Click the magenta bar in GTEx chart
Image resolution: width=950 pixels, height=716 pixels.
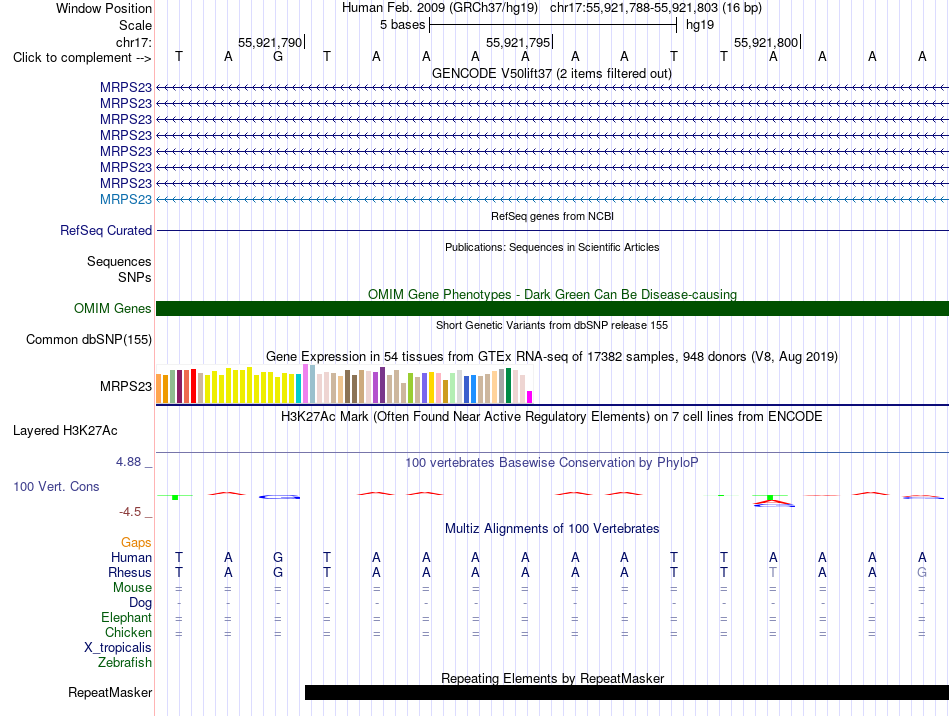pyautogui.click(x=530, y=397)
